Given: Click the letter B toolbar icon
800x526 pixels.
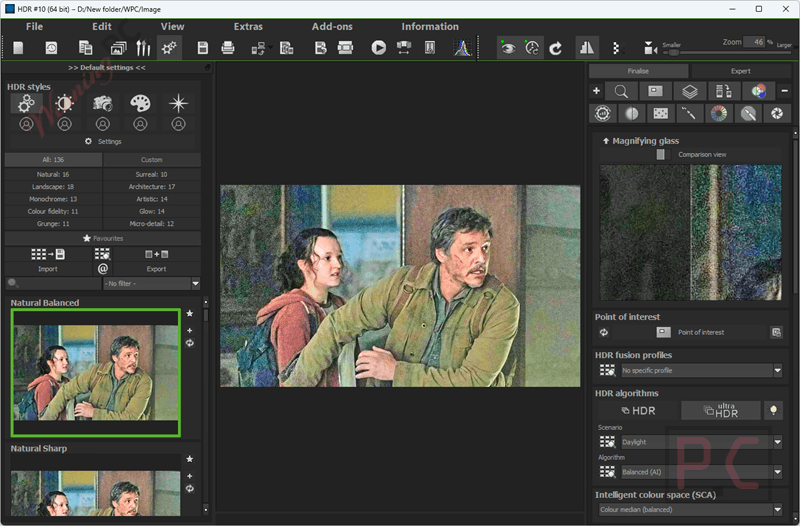Looking at the screenshot, I should coord(320,48).
